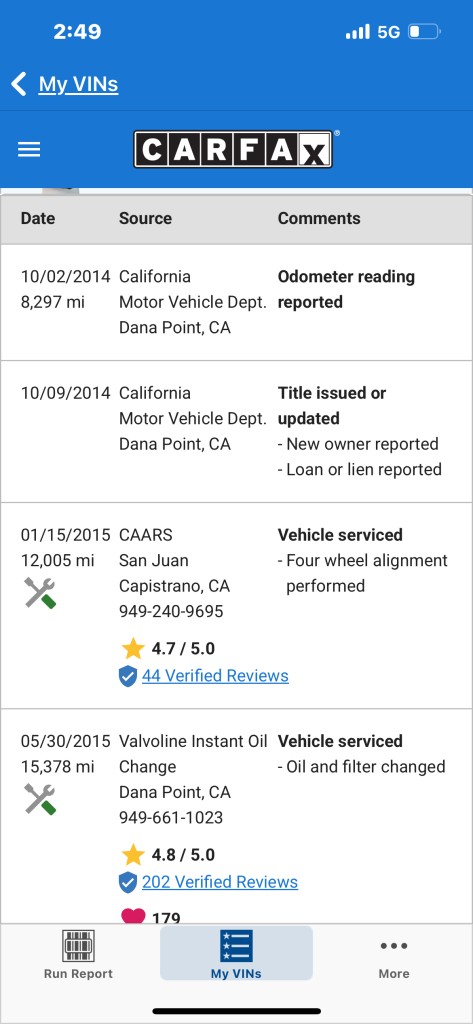Go back to My VINs link
Viewport: 473px width, 1024px height.
point(78,84)
